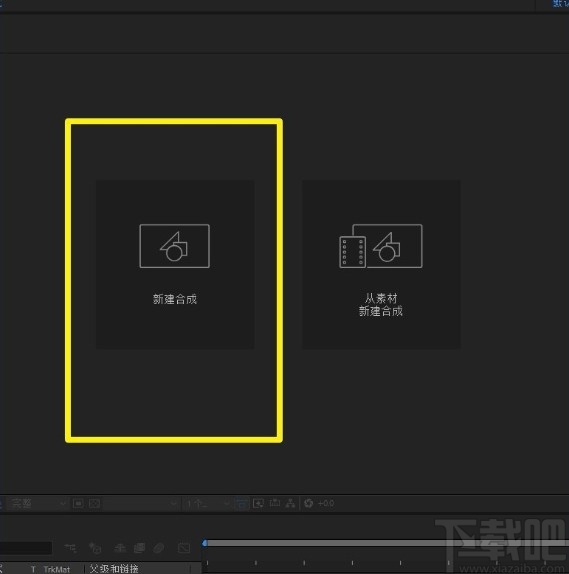This screenshot has height=574, width=569.
Task: Click the film strip composition from footage icon
Action: (x=381, y=246)
